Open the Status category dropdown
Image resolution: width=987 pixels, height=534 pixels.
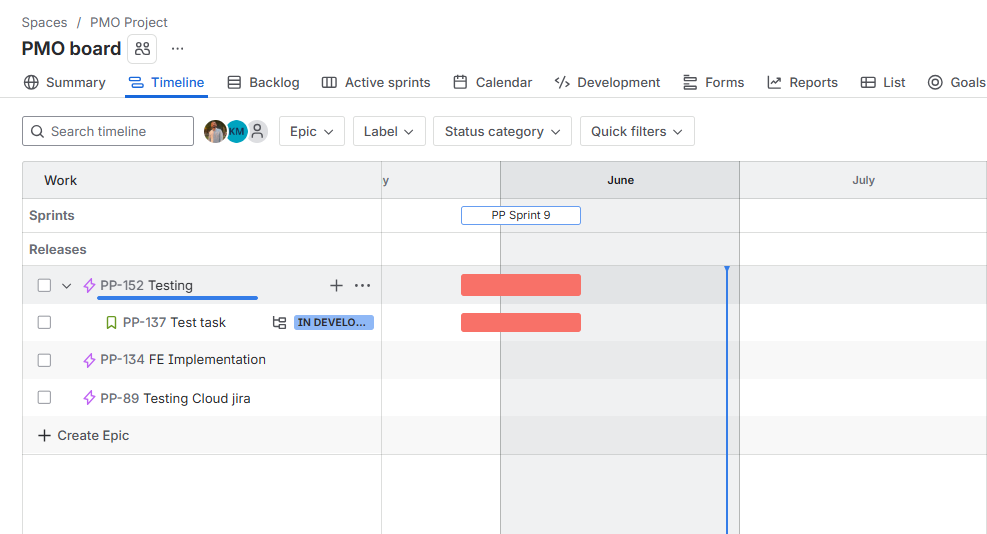click(x=502, y=131)
